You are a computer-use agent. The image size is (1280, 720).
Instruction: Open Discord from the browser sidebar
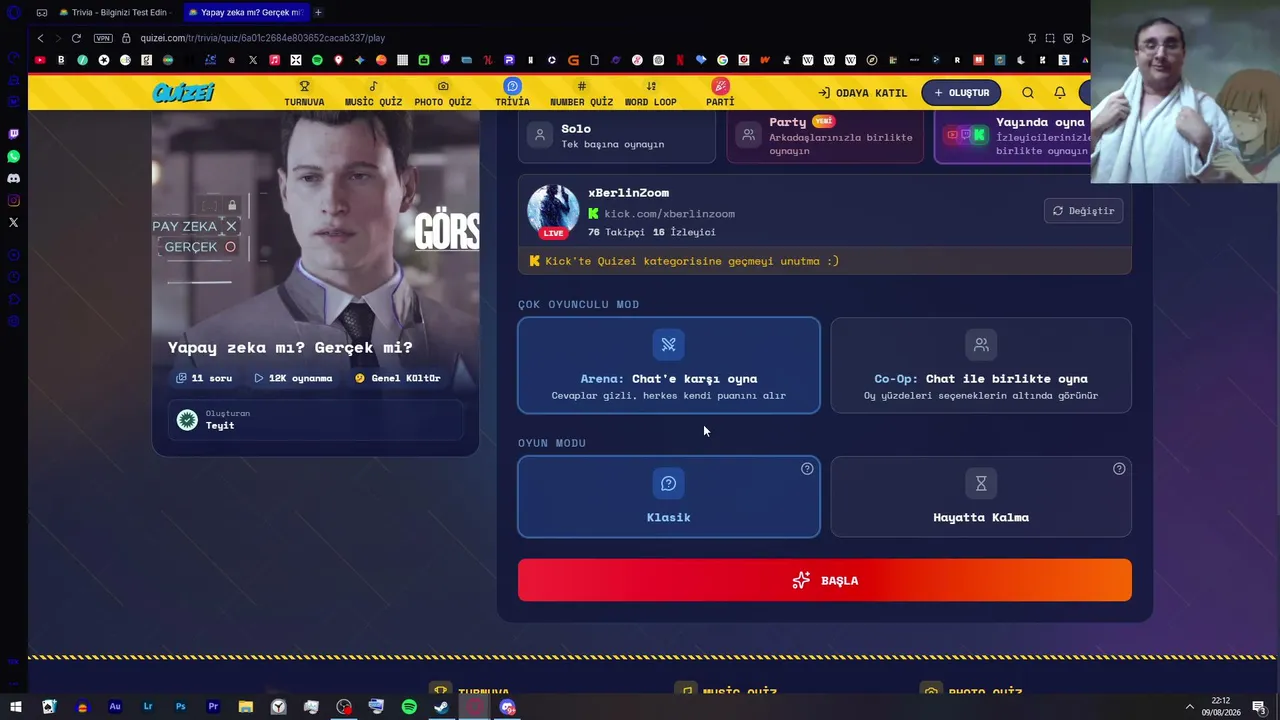[14, 178]
